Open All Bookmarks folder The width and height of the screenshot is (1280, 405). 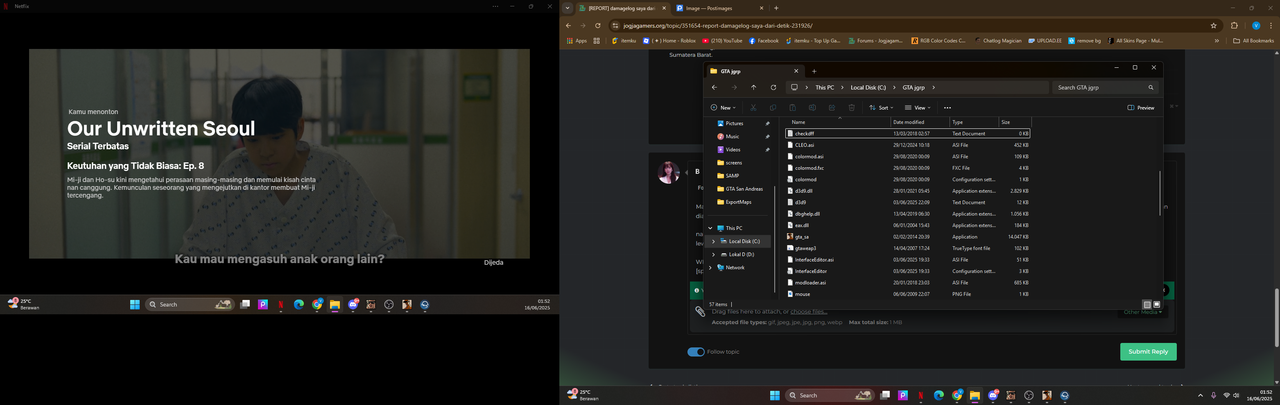click(1254, 41)
